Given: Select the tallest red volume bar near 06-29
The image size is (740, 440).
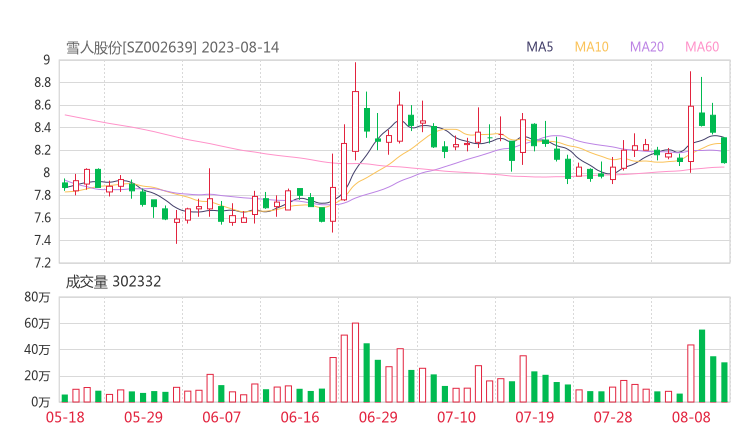Looking at the screenshot, I should point(355,363).
